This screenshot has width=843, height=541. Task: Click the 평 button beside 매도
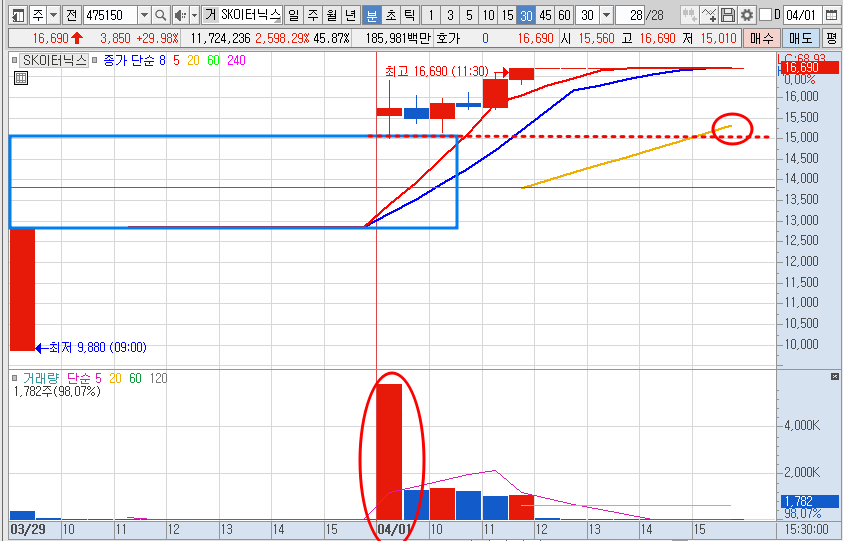click(832, 38)
